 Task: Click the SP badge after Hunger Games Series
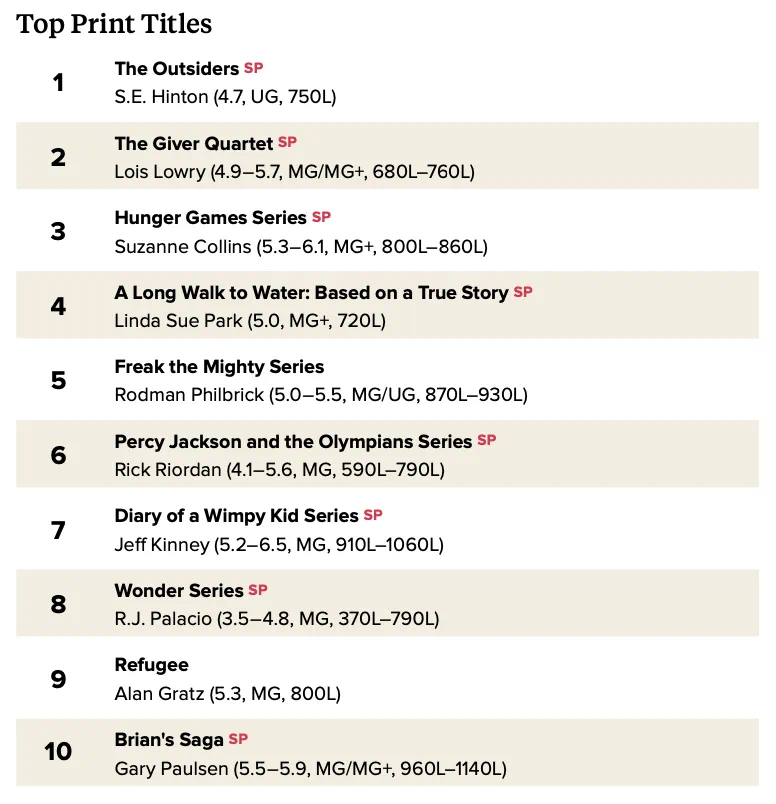pos(321,217)
